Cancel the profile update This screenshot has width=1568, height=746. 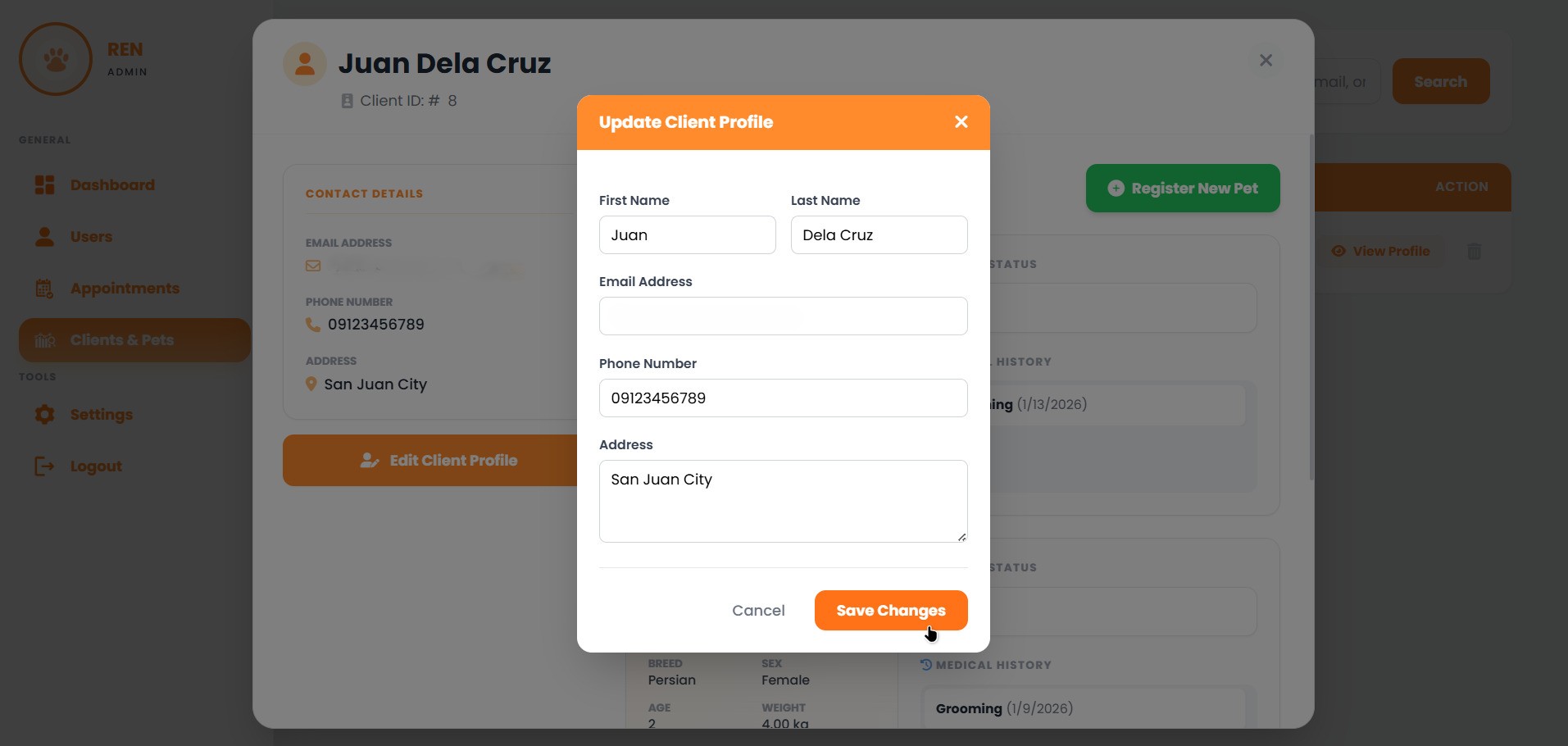click(x=758, y=611)
